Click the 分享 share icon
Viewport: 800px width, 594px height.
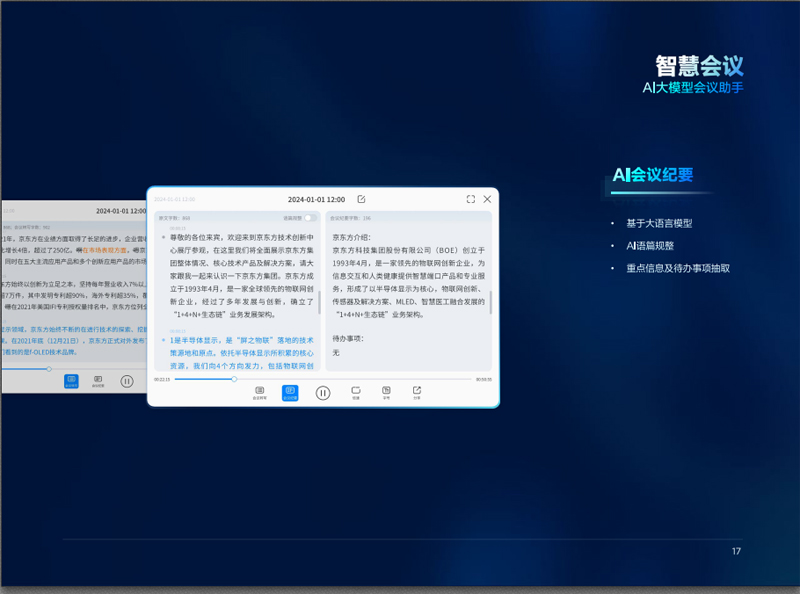coord(417,392)
